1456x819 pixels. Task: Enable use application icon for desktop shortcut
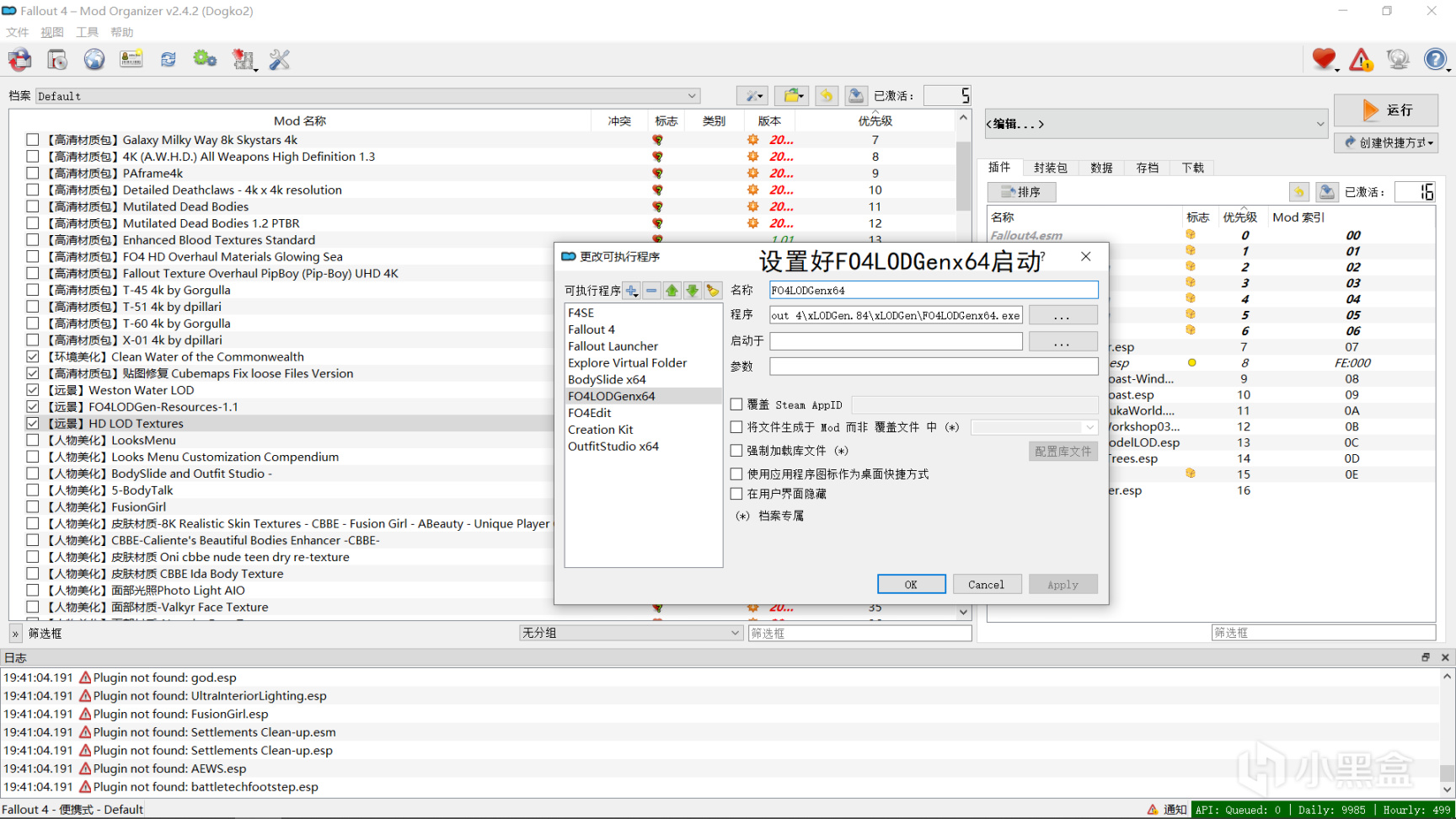pyautogui.click(x=736, y=474)
